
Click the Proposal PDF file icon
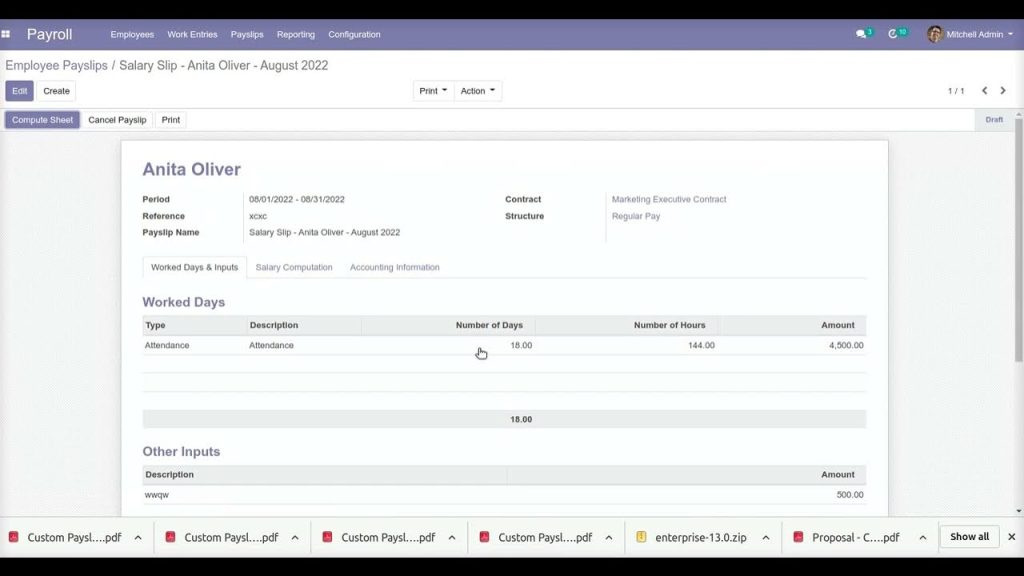click(x=798, y=537)
